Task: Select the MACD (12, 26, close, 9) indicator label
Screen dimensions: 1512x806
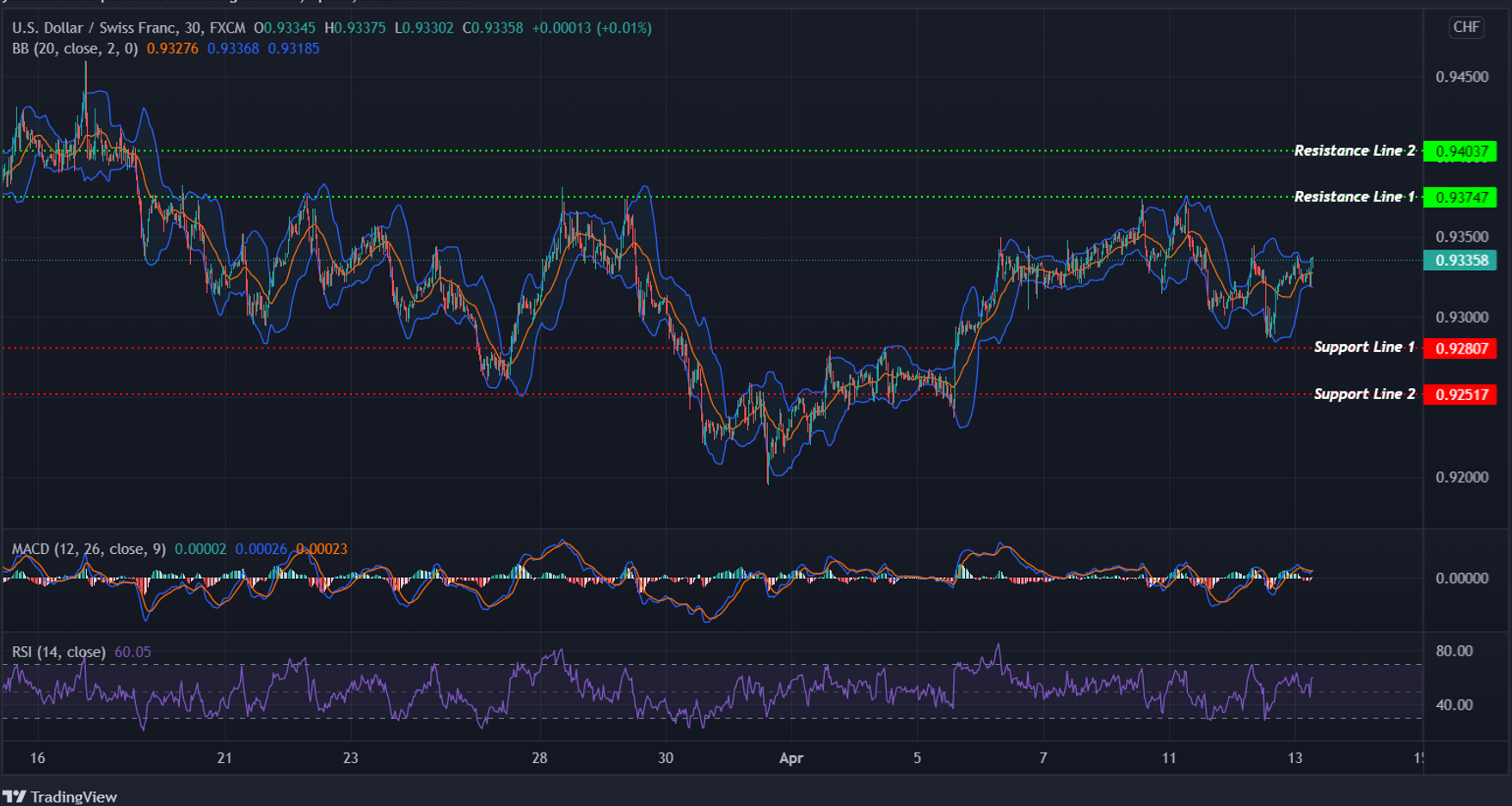Action: click(86, 548)
